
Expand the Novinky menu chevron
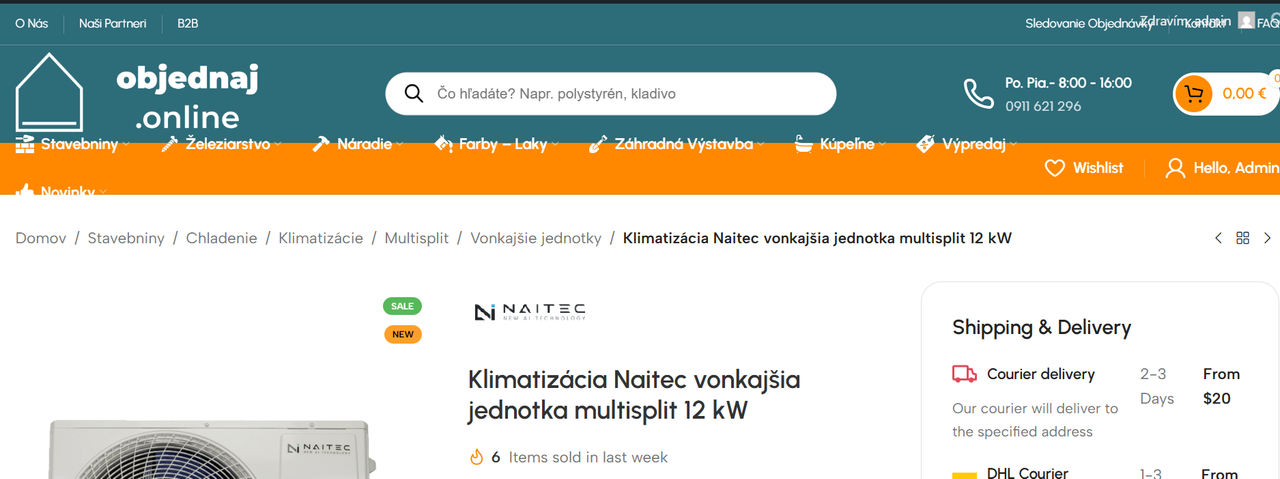point(103,191)
